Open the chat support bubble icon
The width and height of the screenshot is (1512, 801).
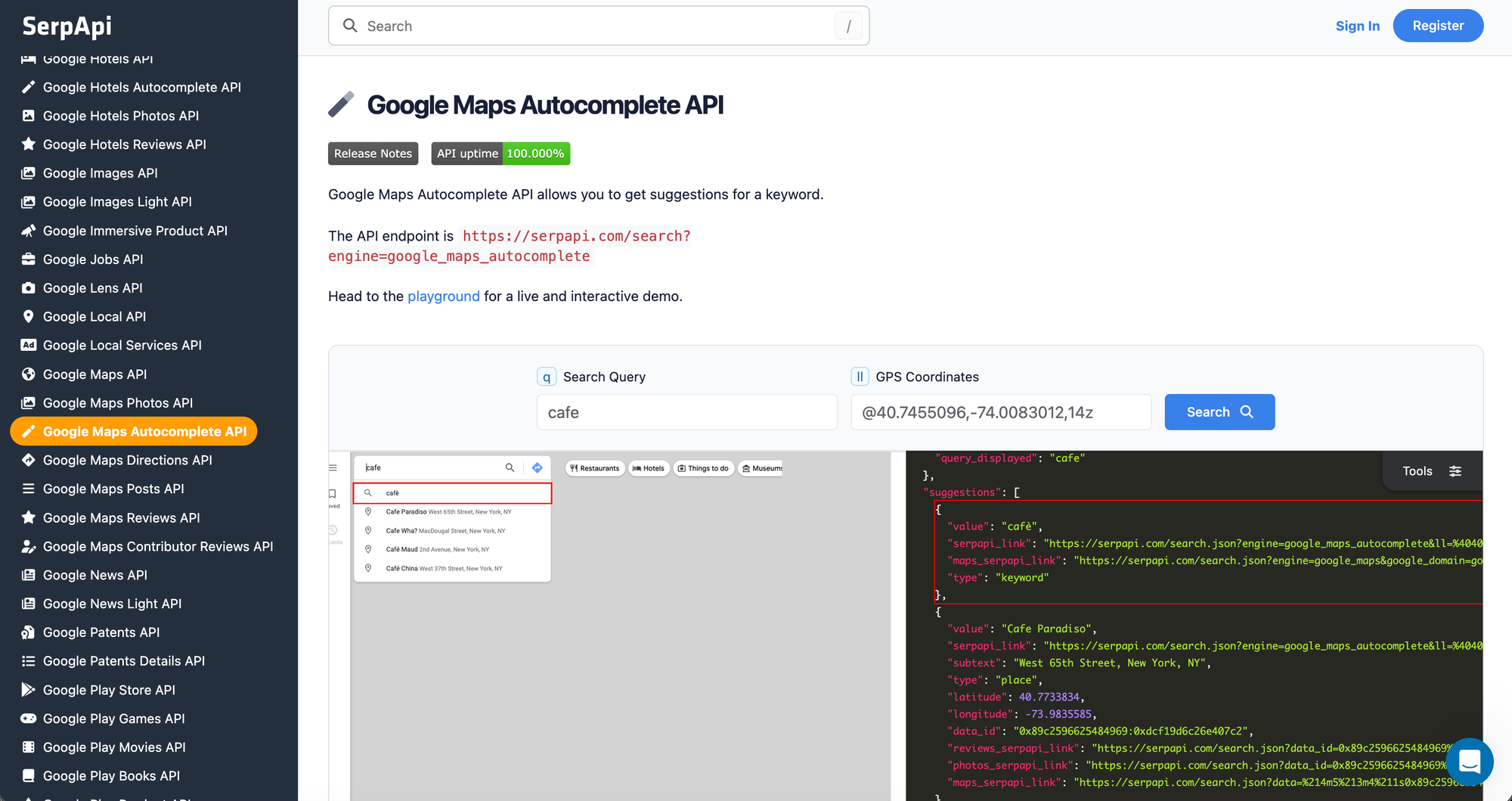point(1469,762)
